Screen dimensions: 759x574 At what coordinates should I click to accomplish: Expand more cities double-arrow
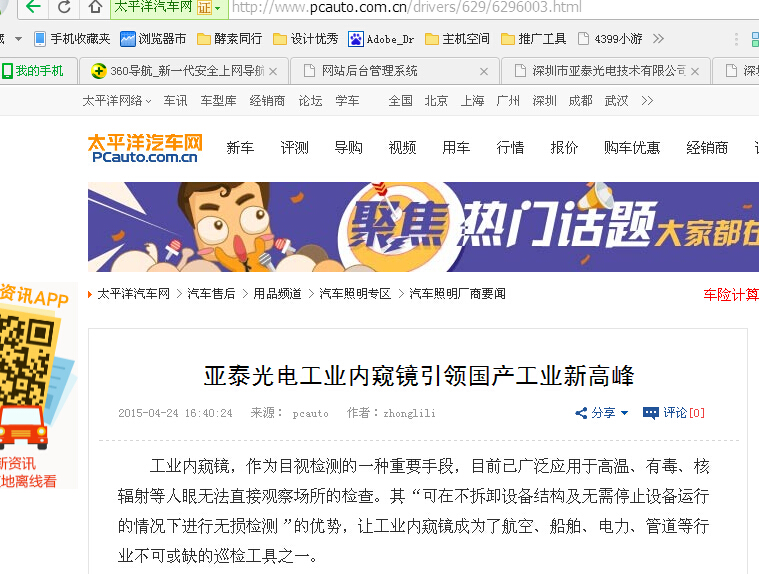tap(647, 101)
